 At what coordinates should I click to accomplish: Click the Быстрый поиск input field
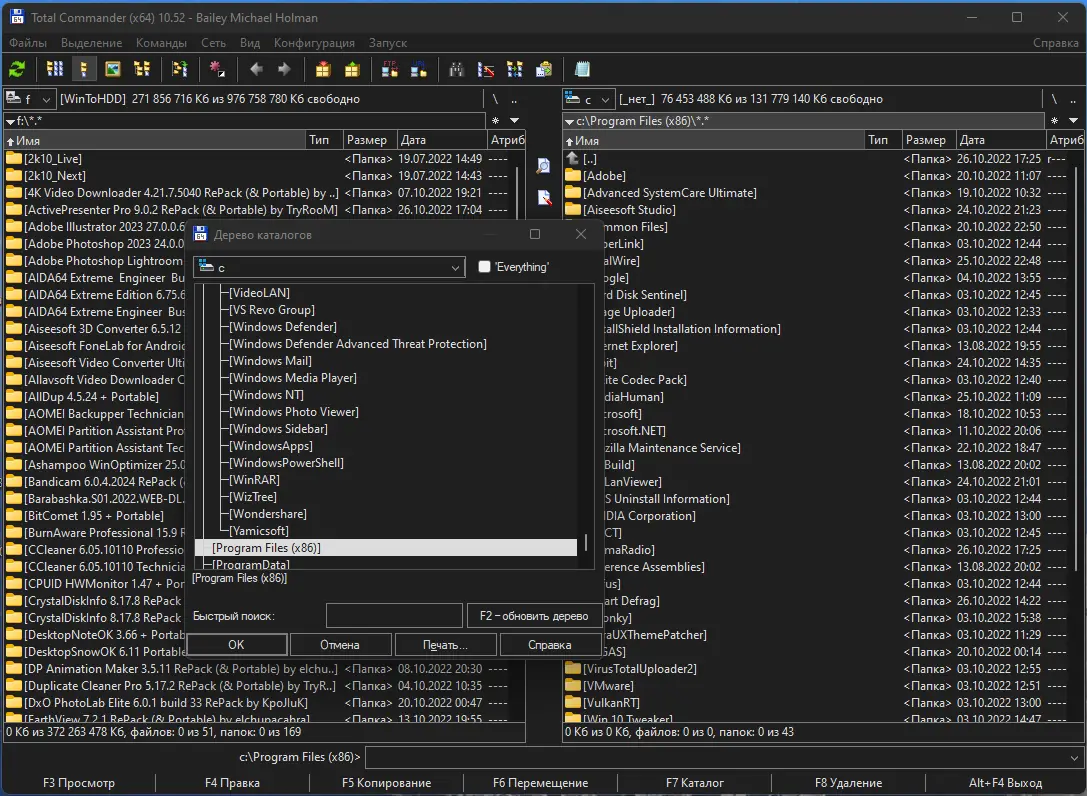[x=394, y=616]
